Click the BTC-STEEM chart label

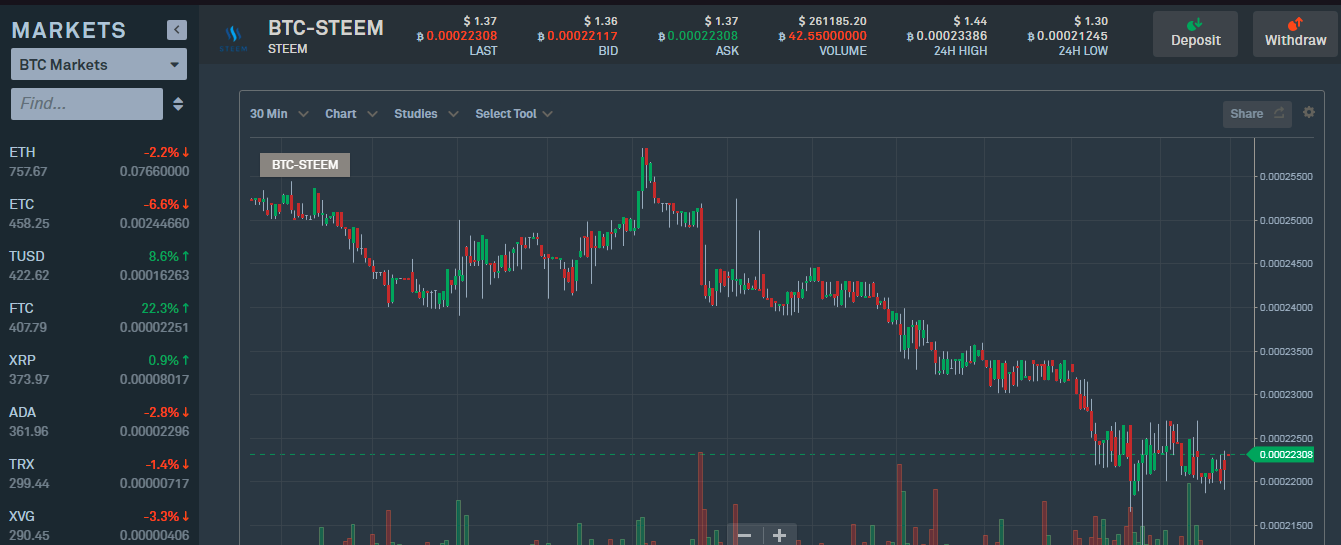305,164
